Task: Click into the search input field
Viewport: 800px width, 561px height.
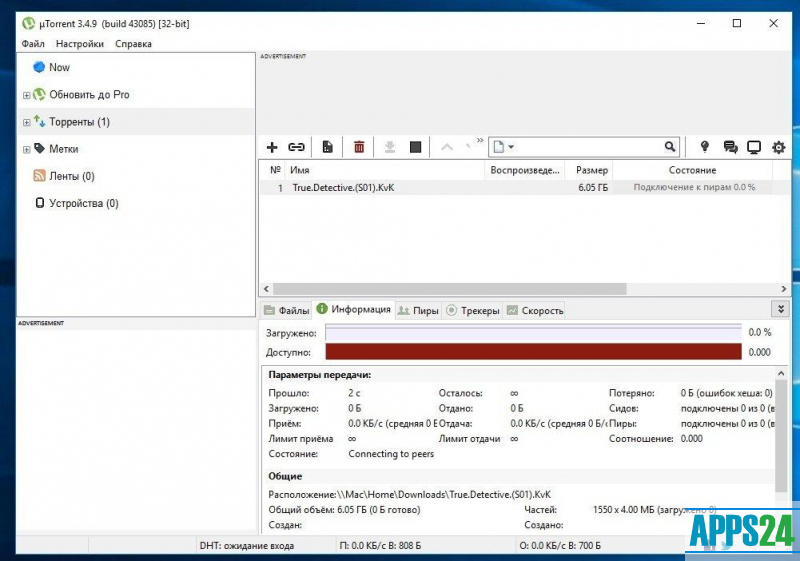Action: pyautogui.click(x=589, y=147)
